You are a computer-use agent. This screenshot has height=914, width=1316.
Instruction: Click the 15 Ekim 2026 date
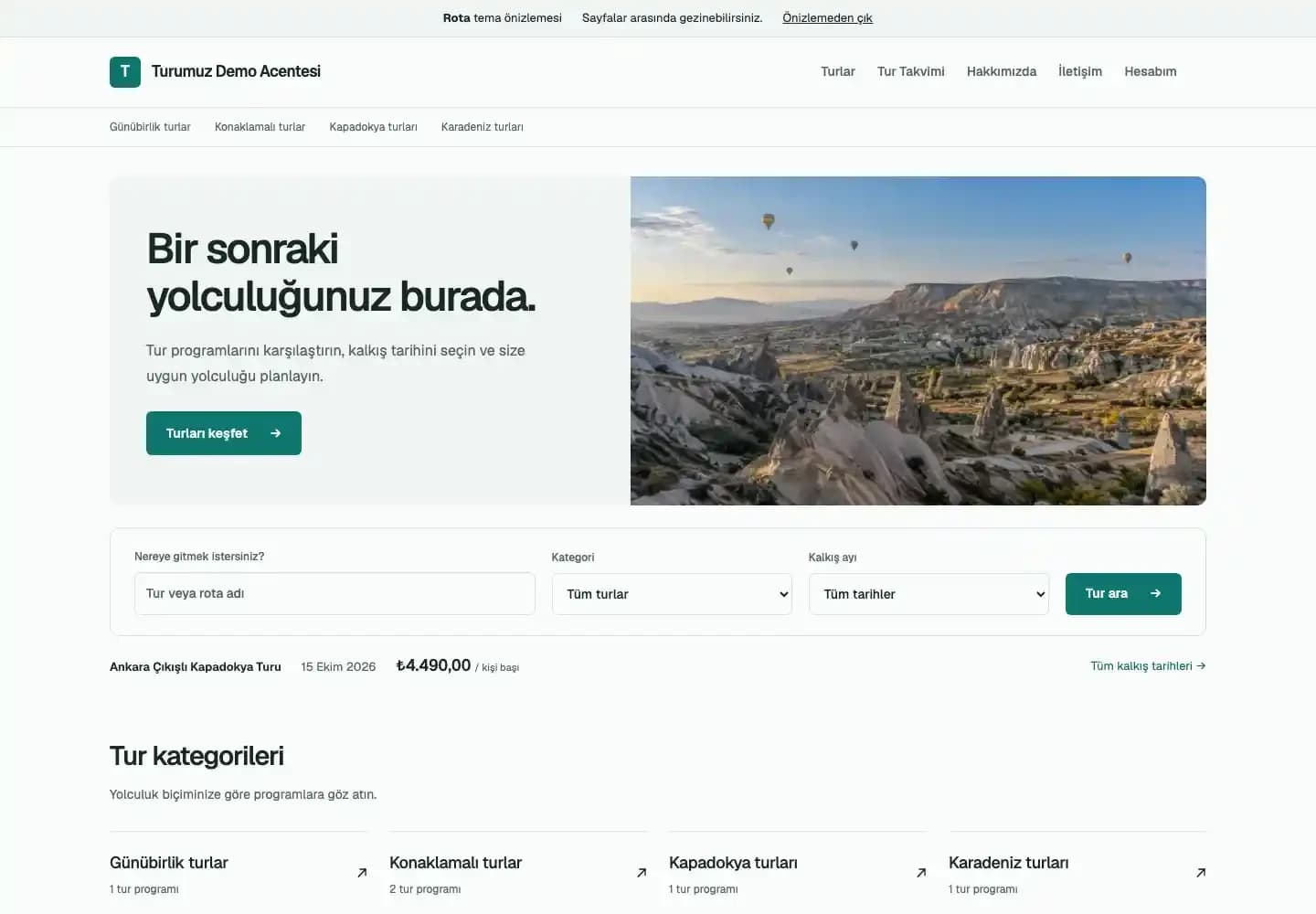(x=338, y=667)
